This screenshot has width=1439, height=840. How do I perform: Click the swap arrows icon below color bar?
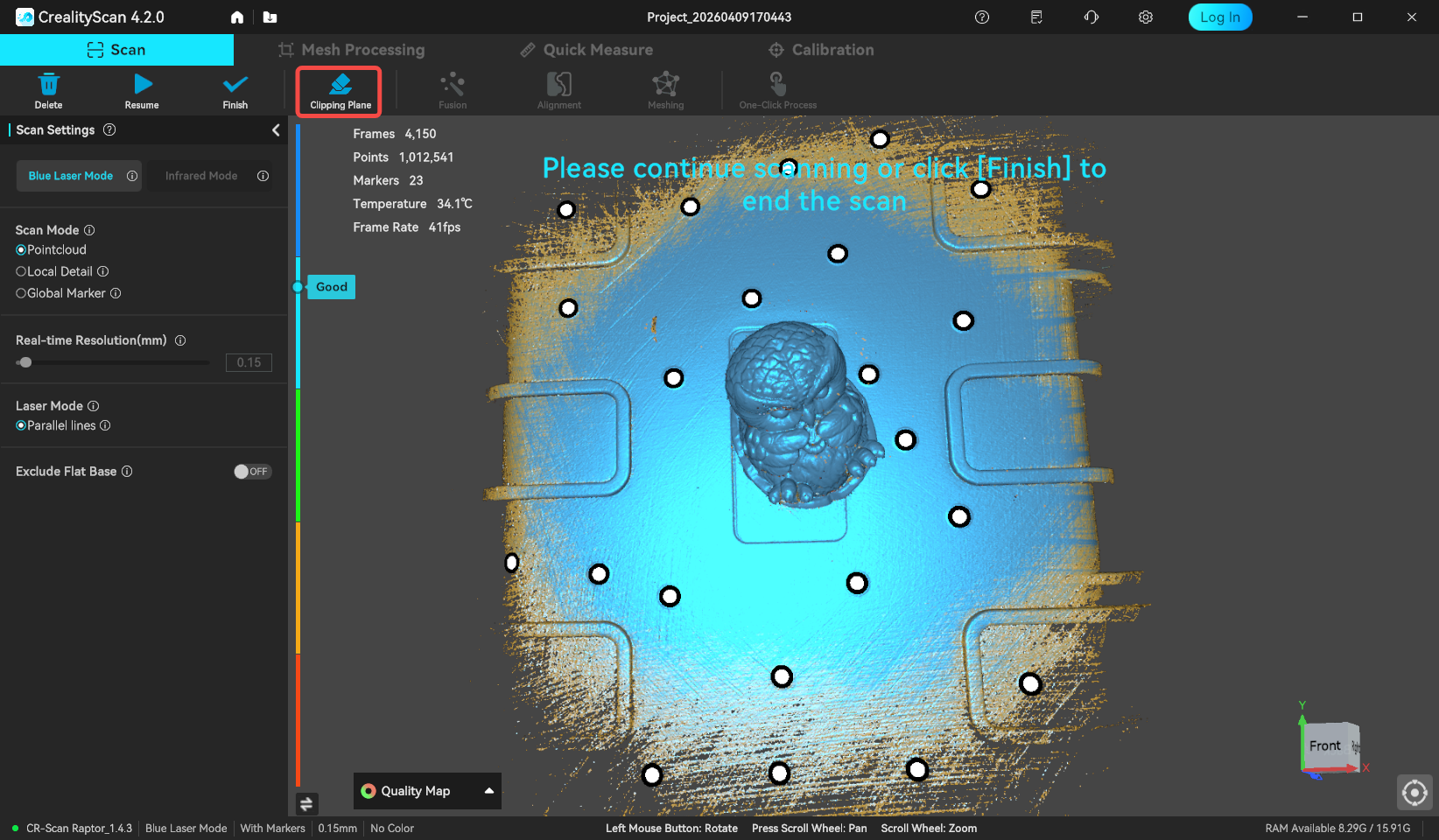pyautogui.click(x=306, y=803)
